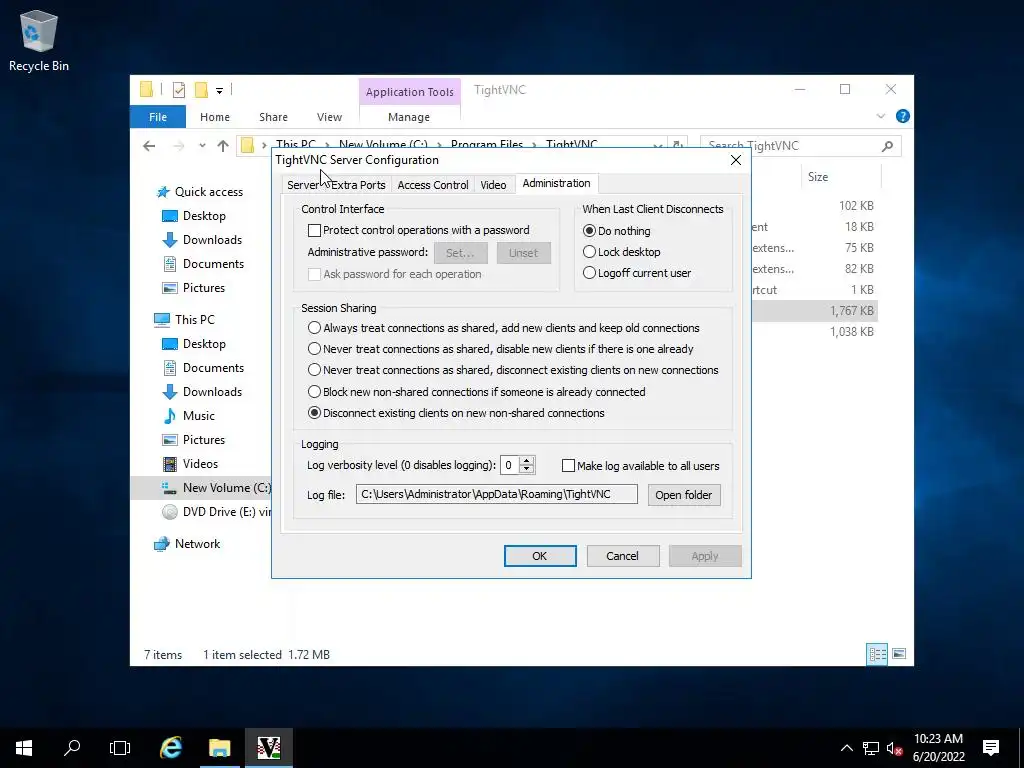Screen dimensions: 1024x768
Task: Open Quick access in navigation pane
Action: click(200, 192)
